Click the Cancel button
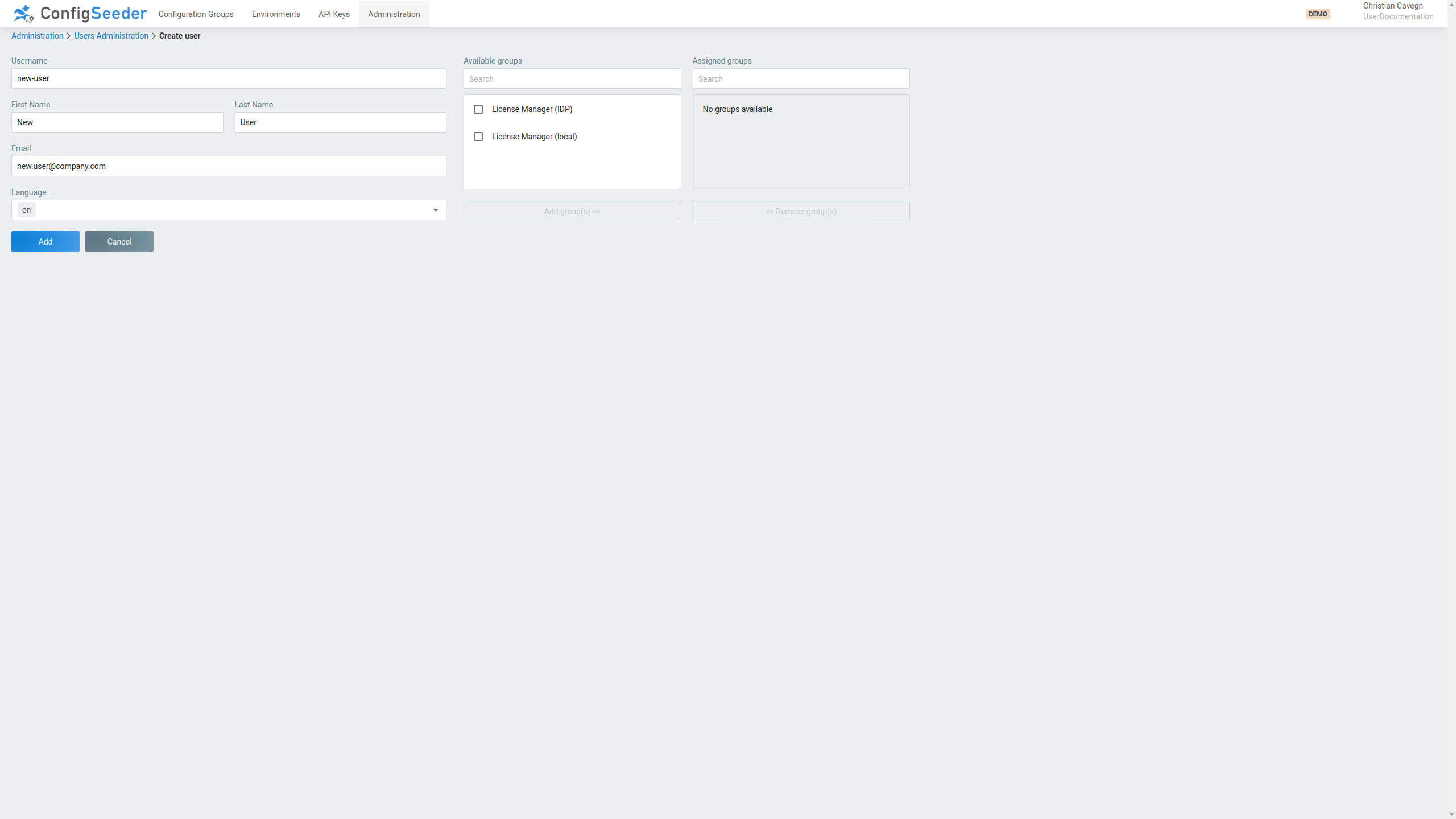This screenshot has width=1456, height=819. click(x=119, y=241)
